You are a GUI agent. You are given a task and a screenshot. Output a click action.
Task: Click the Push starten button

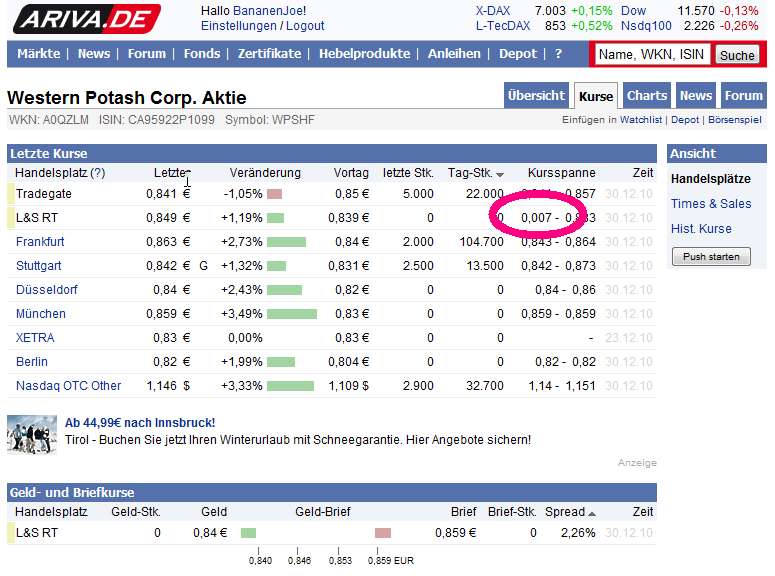point(710,257)
